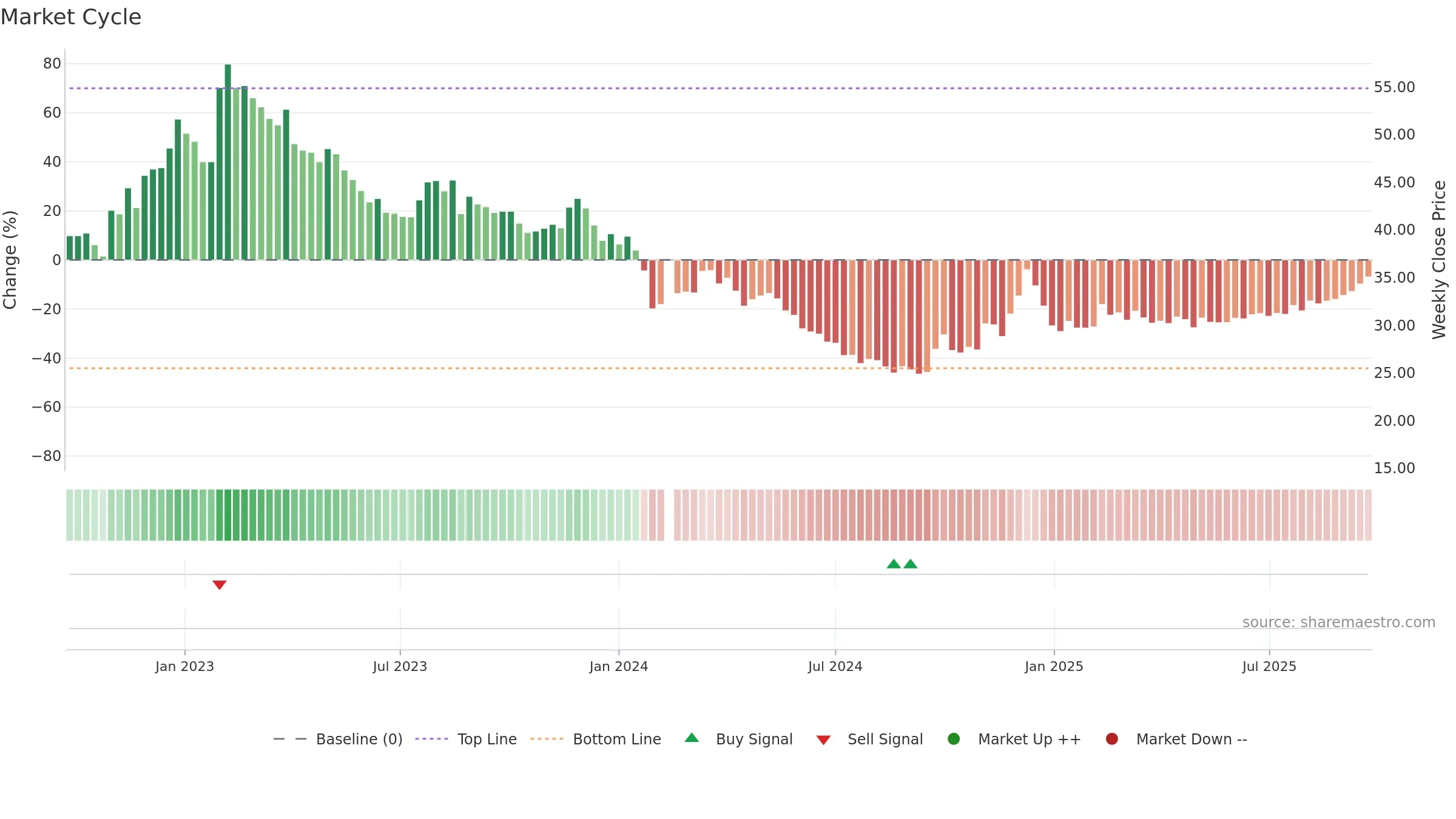Click the source: sharemaestro.com text
The height and width of the screenshot is (819, 1456).
(1339, 622)
